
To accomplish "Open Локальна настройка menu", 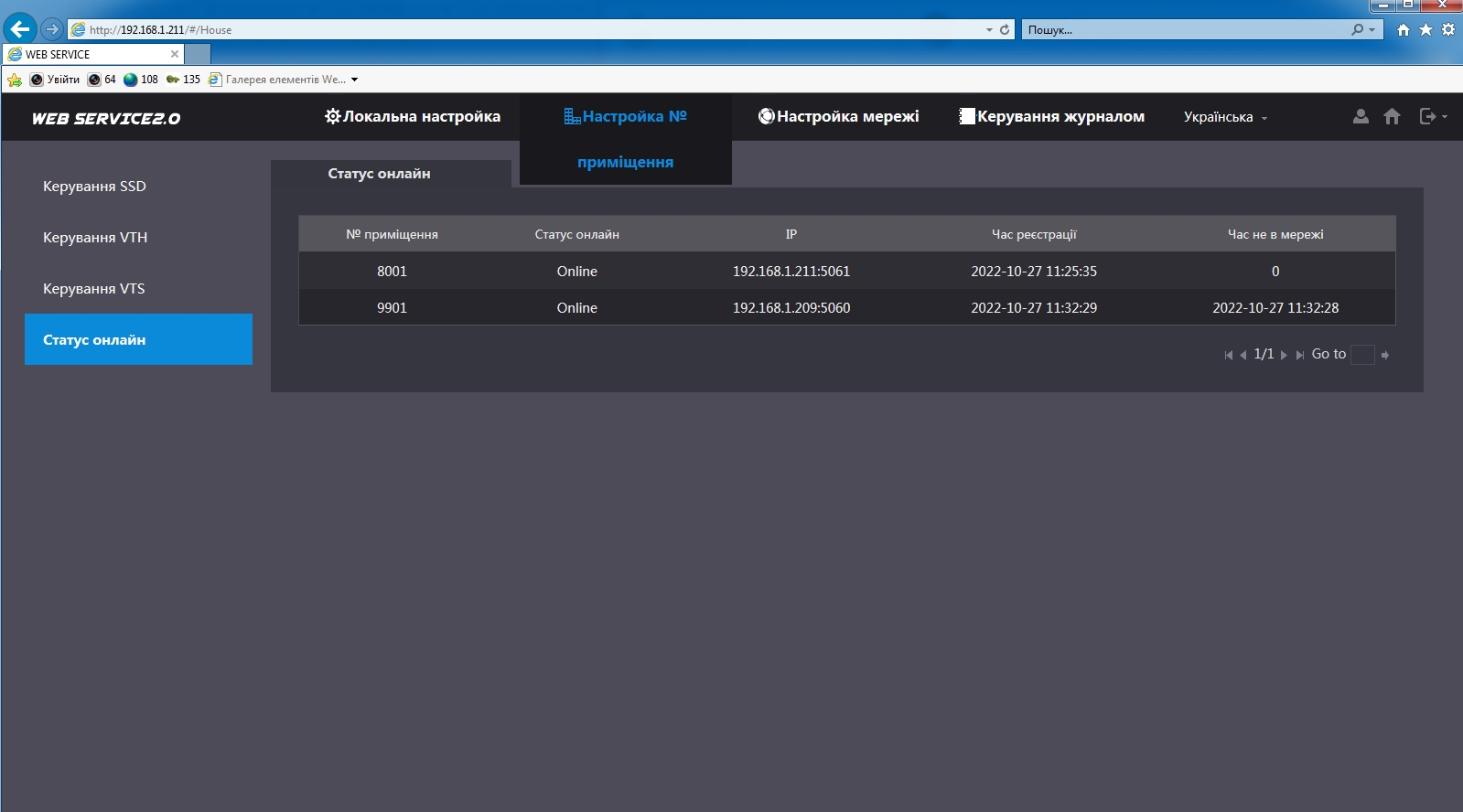I will click(413, 116).
